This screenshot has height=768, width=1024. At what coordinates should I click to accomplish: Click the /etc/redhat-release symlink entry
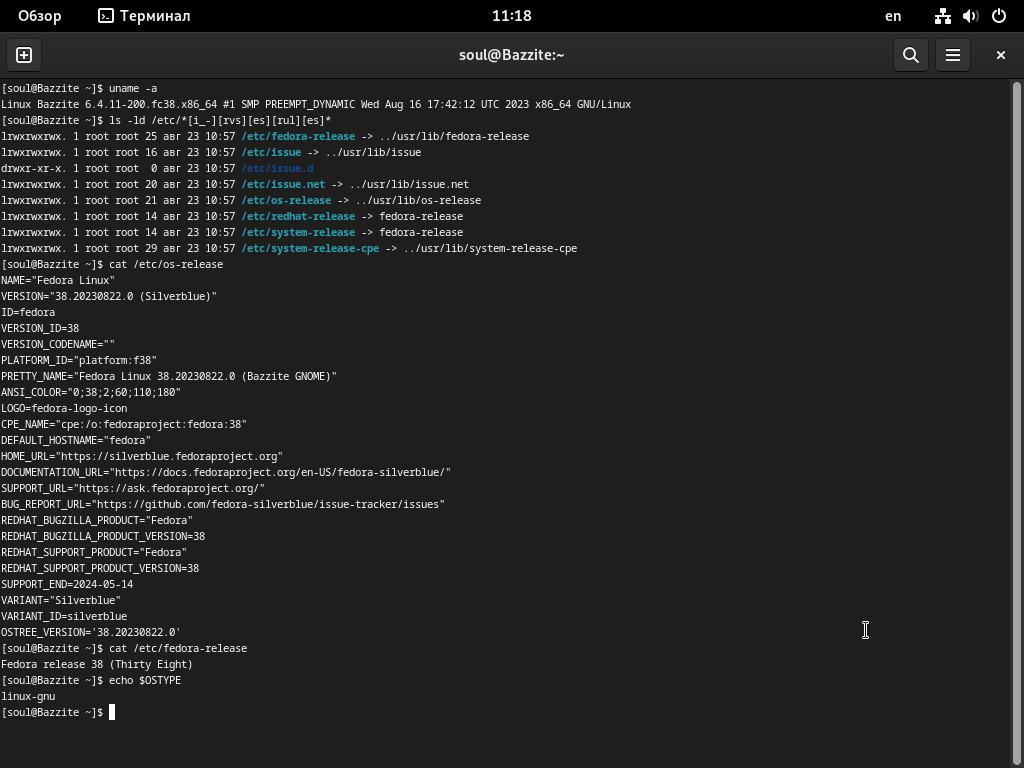[x=298, y=216]
